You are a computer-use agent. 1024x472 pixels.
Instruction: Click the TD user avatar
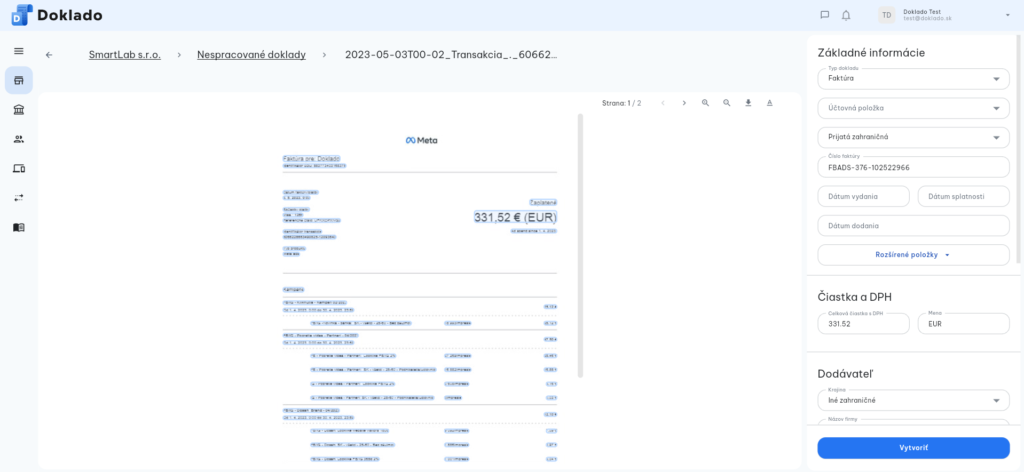886,15
